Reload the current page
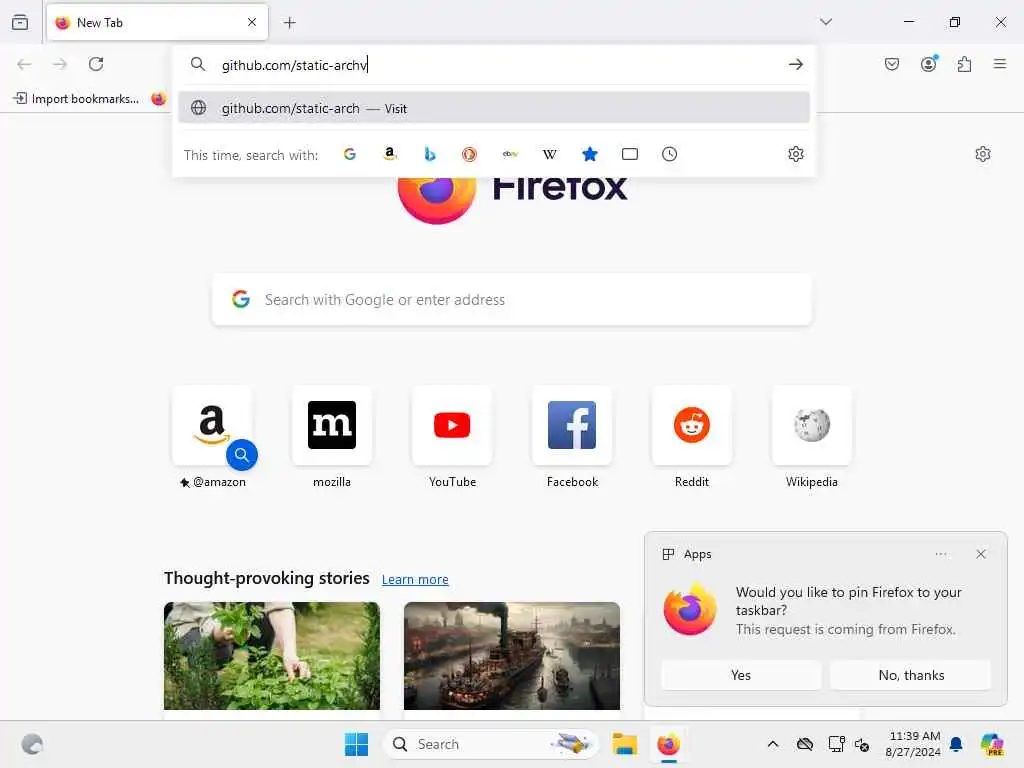 96,64
